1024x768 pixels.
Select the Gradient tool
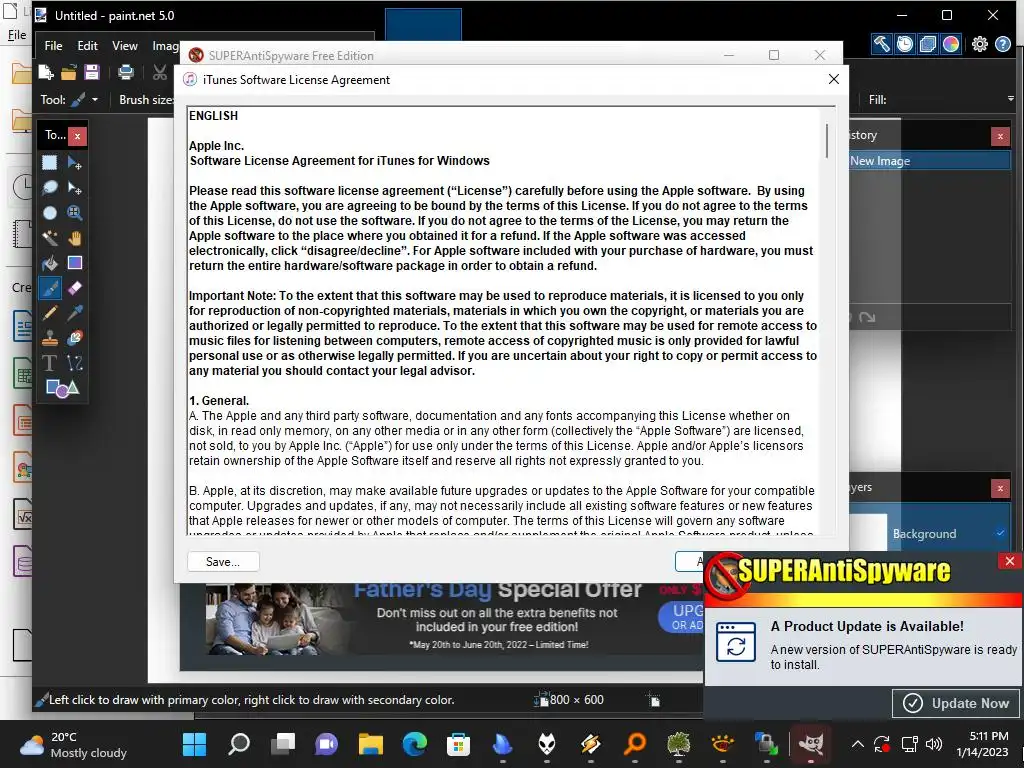click(x=75, y=263)
